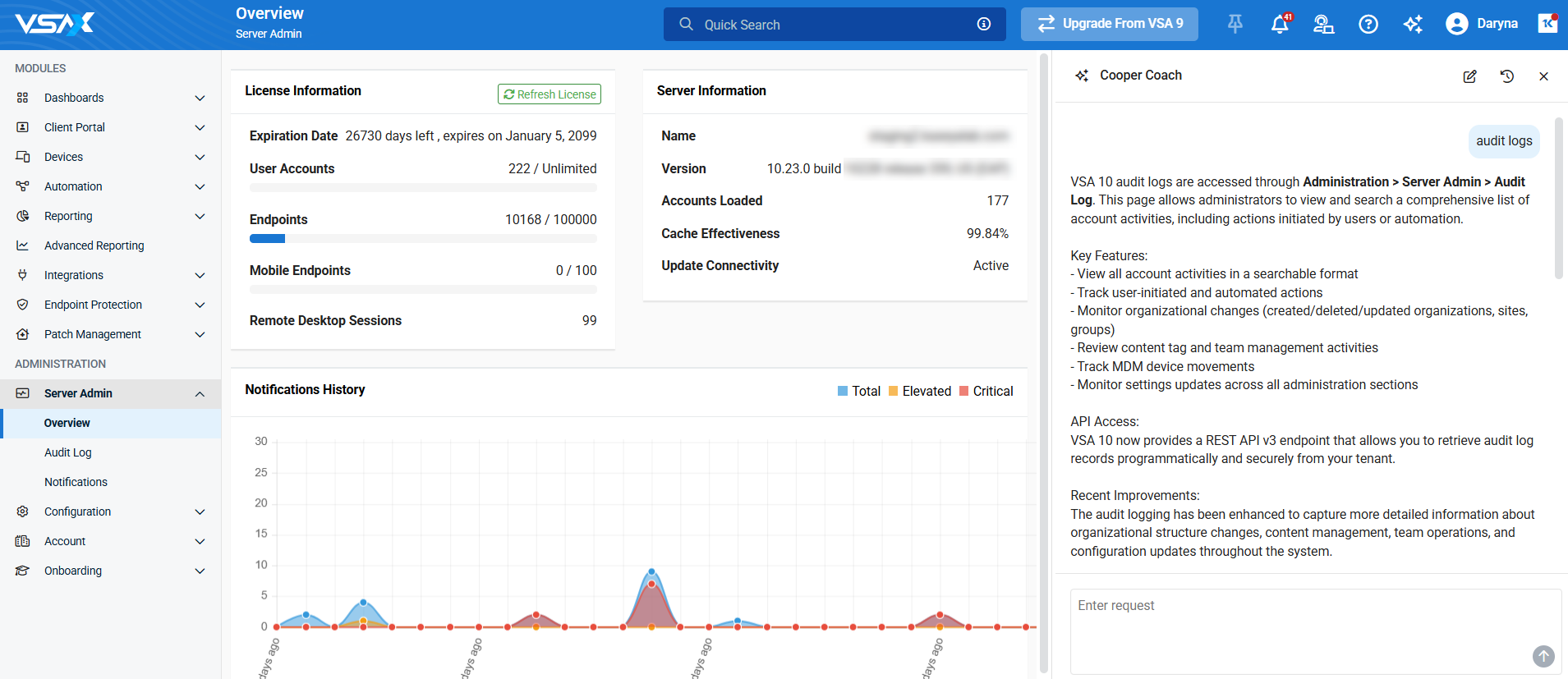Click the Refresh License button
This screenshot has width=1568, height=679.
pyautogui.click(x=549, y=94)
